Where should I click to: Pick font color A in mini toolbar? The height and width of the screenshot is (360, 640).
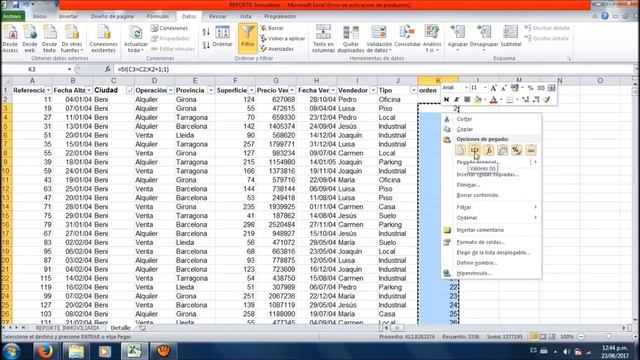(493, 99)
